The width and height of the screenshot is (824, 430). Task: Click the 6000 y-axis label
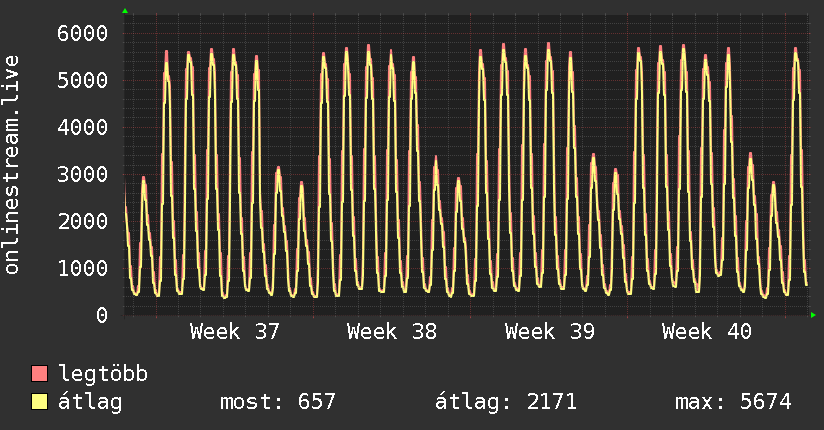pos(83,34)
